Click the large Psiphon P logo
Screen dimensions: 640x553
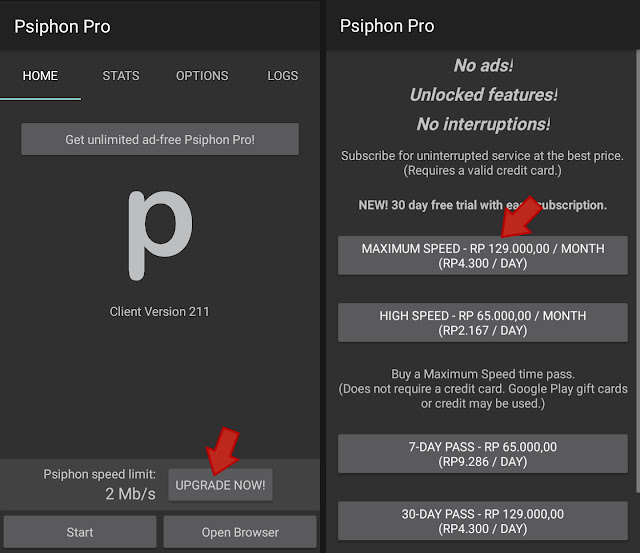tap(160, 235)
